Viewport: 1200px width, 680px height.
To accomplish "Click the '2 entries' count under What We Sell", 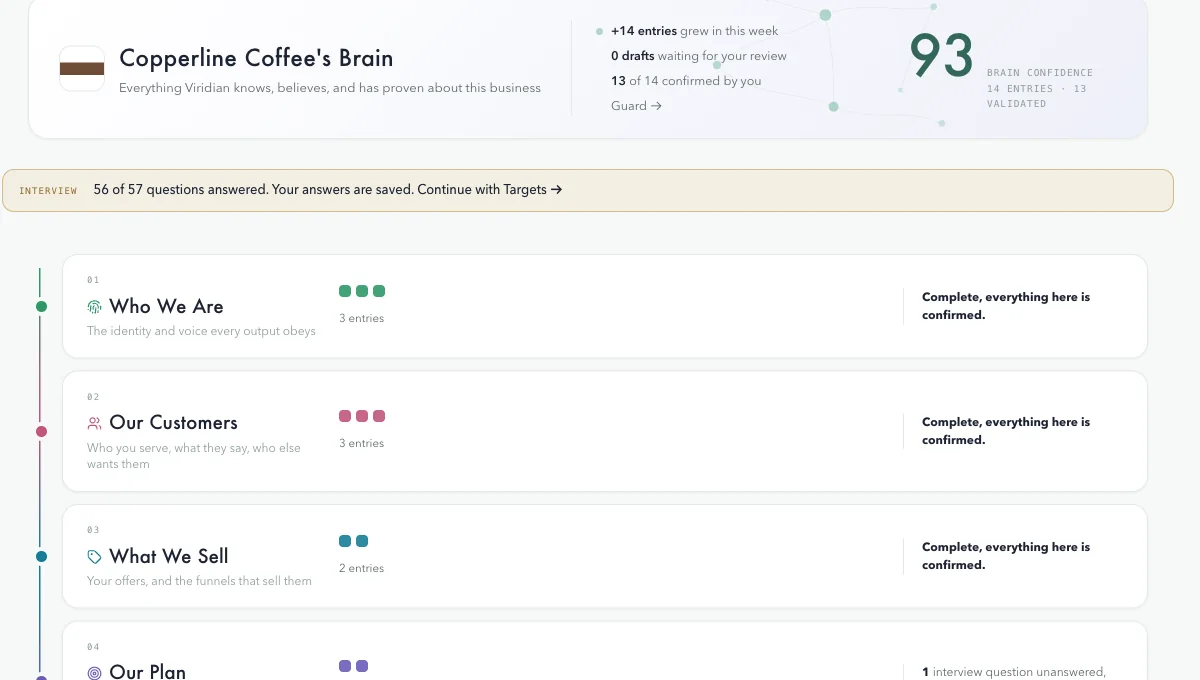I will (361, 568).
